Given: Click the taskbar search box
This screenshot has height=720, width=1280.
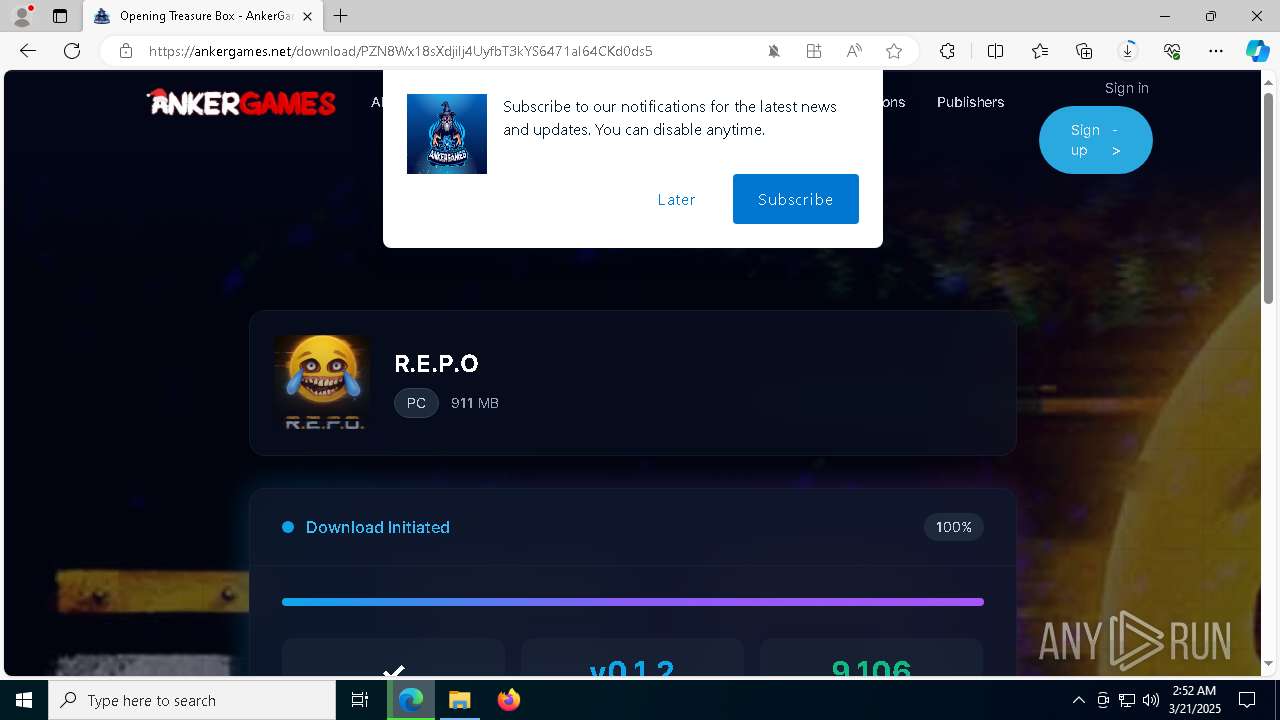Looking at the screenshot, I should tap(192, 700).
